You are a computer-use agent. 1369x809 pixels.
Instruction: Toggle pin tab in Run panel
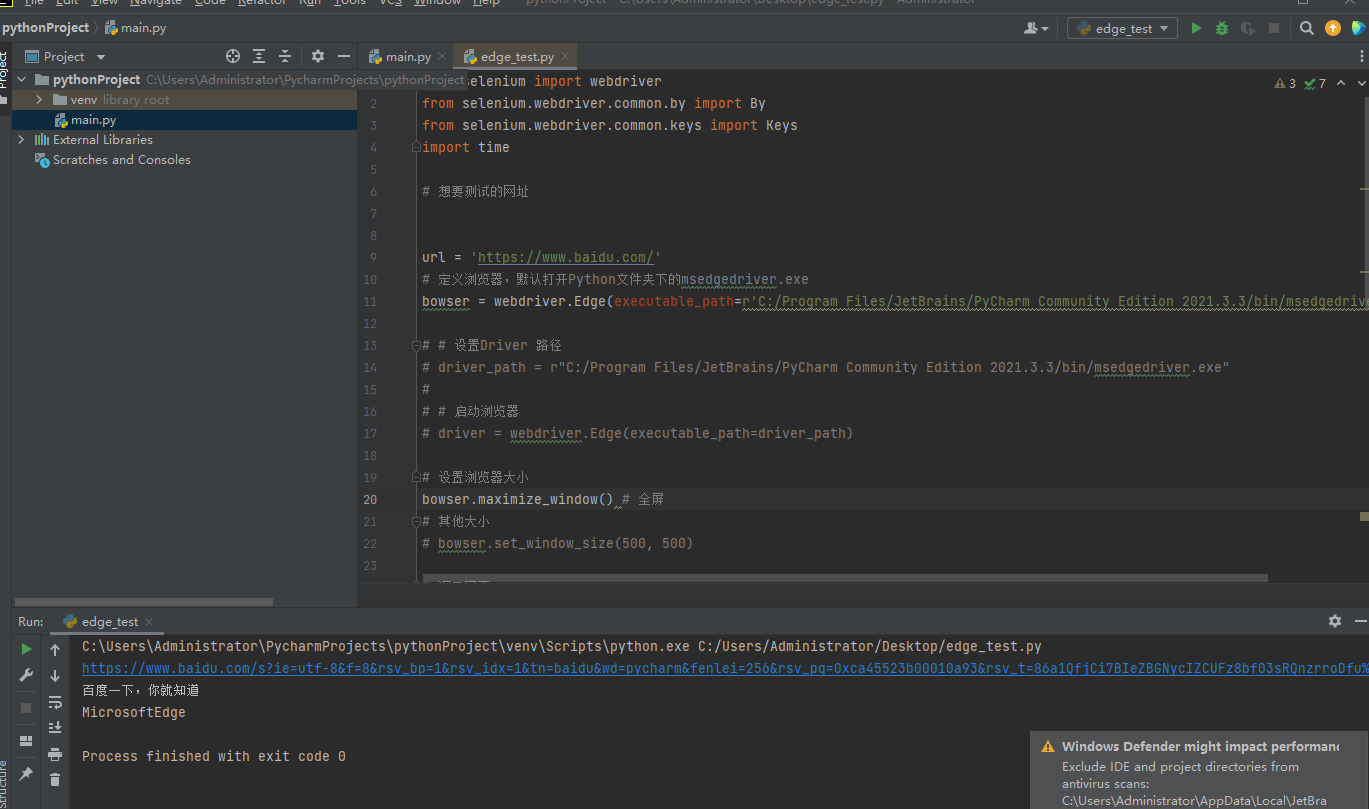point(26,774)
